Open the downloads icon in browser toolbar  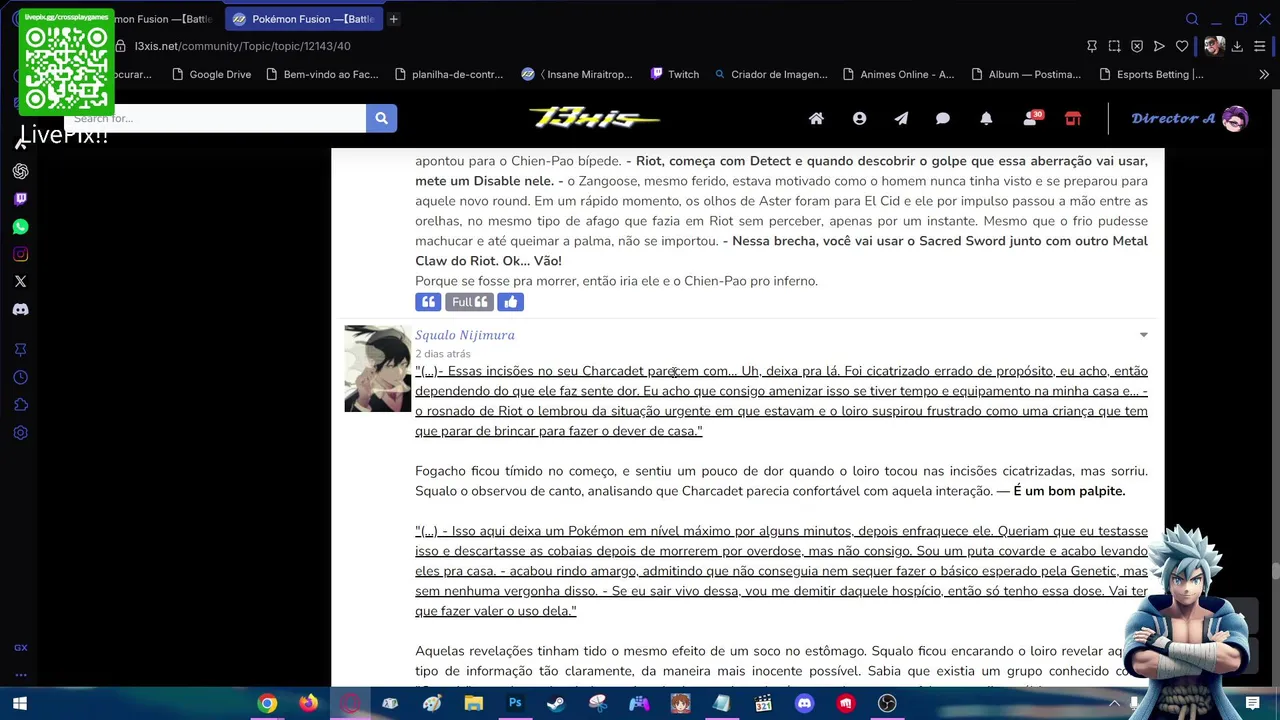click(1237, 46)
